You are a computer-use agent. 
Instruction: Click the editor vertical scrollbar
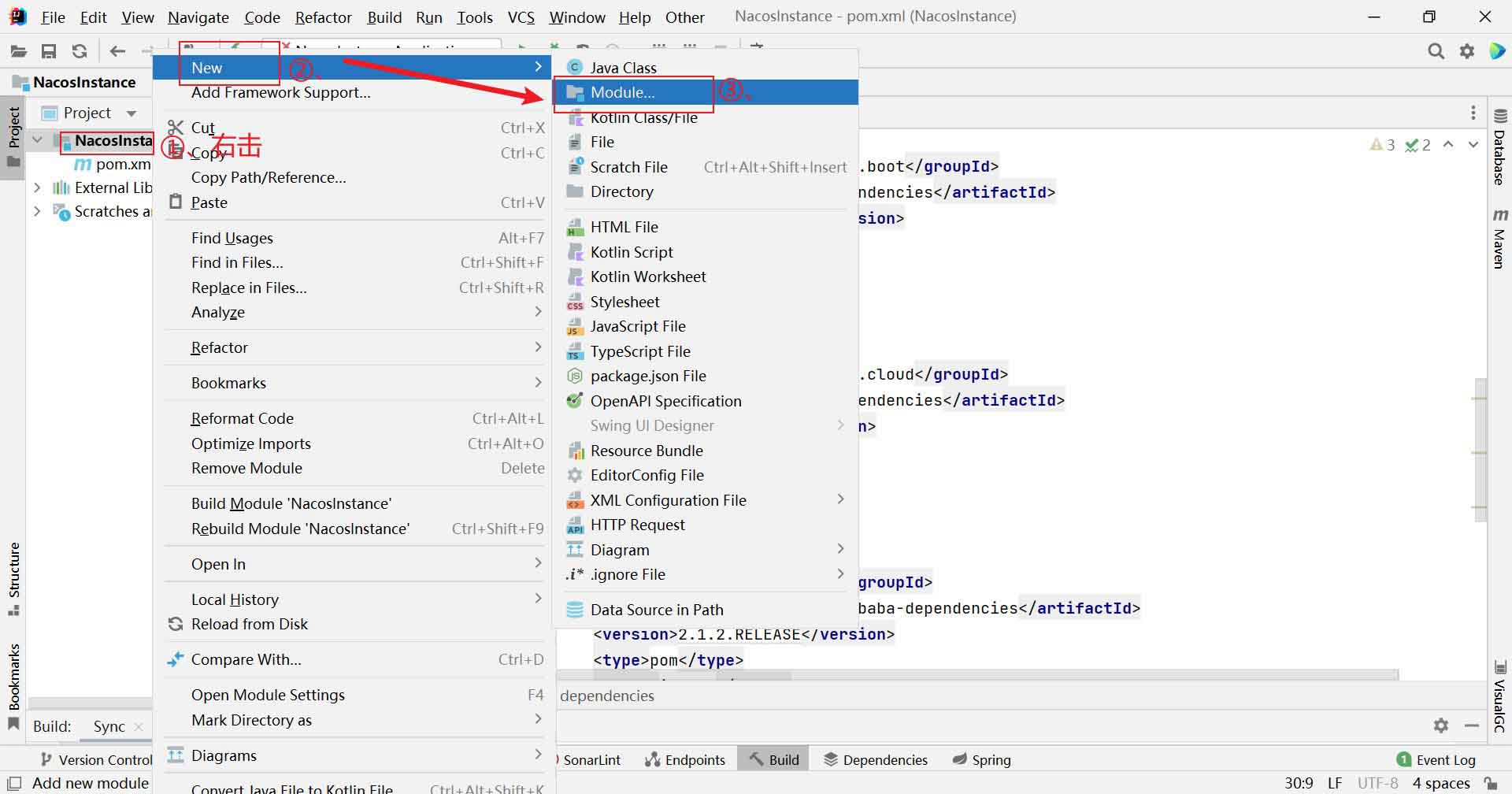coord(1481,449)
